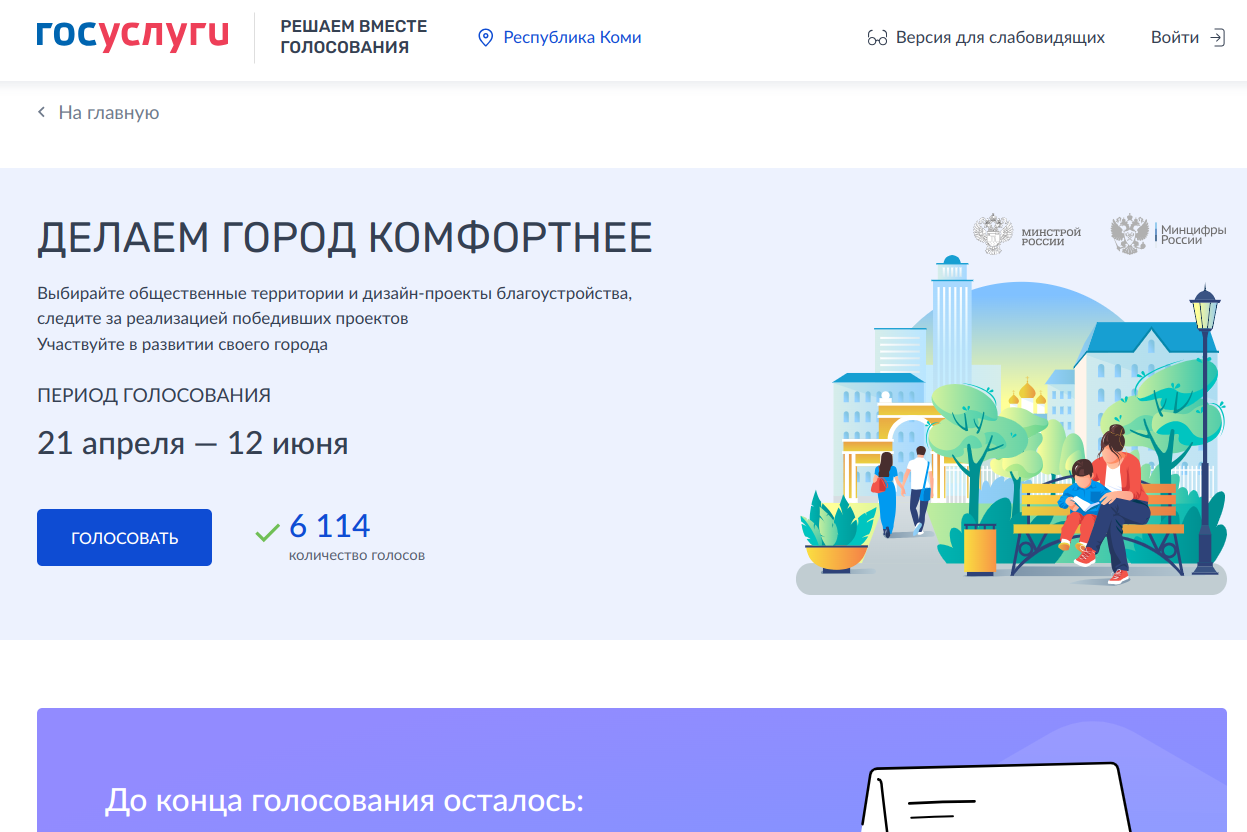Click the login arrow icon
This screenshot has width=1247, height=832.
point(1217,38)
